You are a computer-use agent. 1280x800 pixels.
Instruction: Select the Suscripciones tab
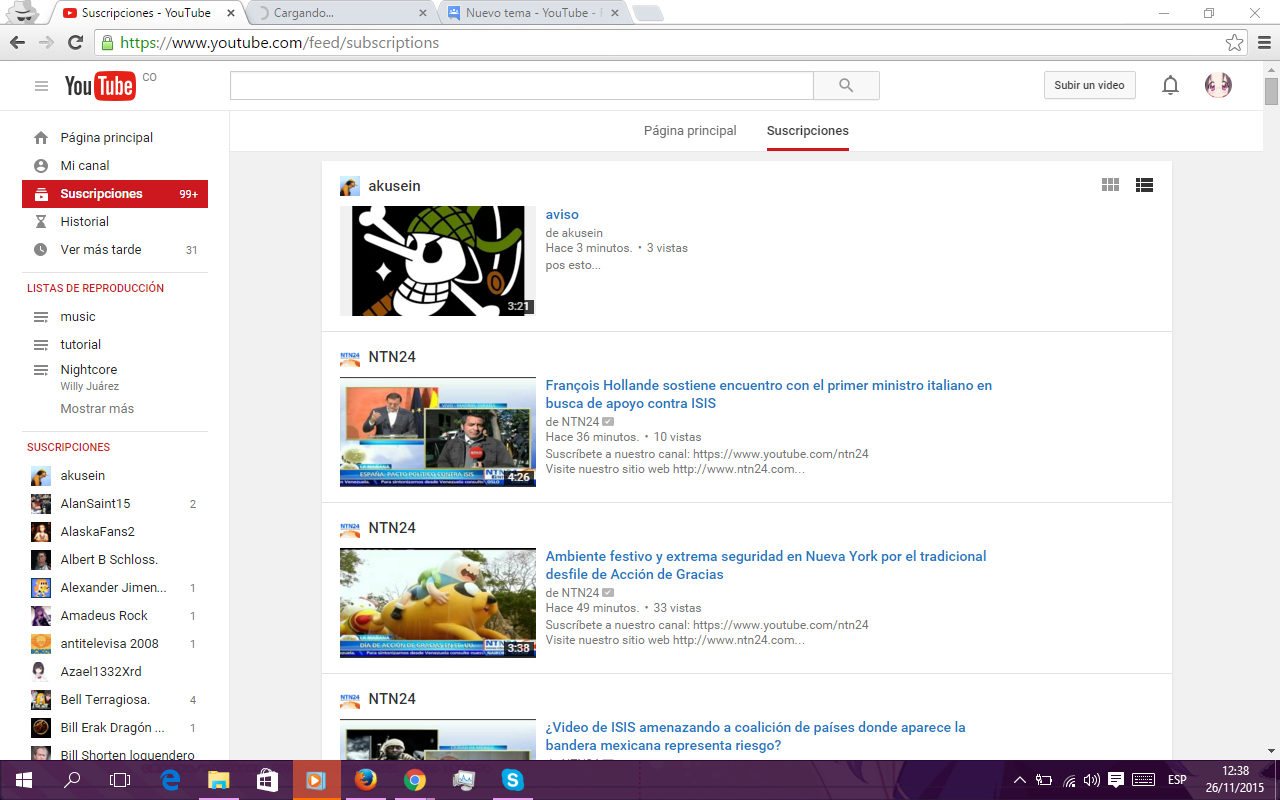[808, 131]
